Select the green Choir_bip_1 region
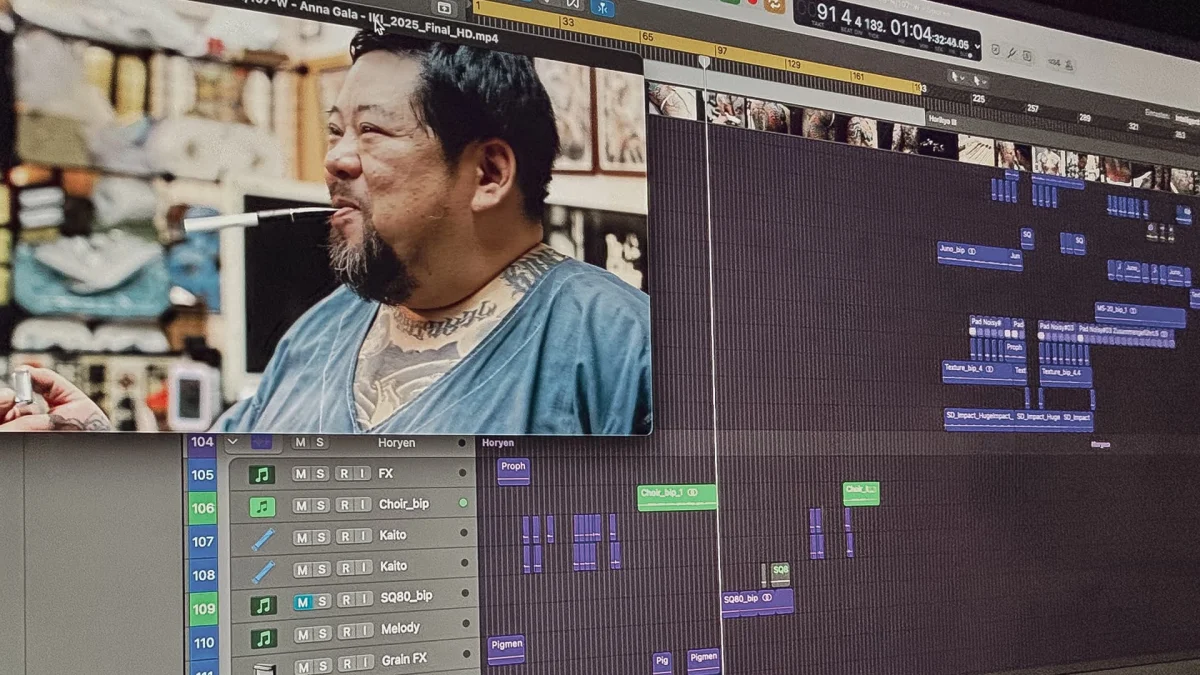Viewport: 1200px width, 675px height. pyautogui.click(x=677, y=497)
